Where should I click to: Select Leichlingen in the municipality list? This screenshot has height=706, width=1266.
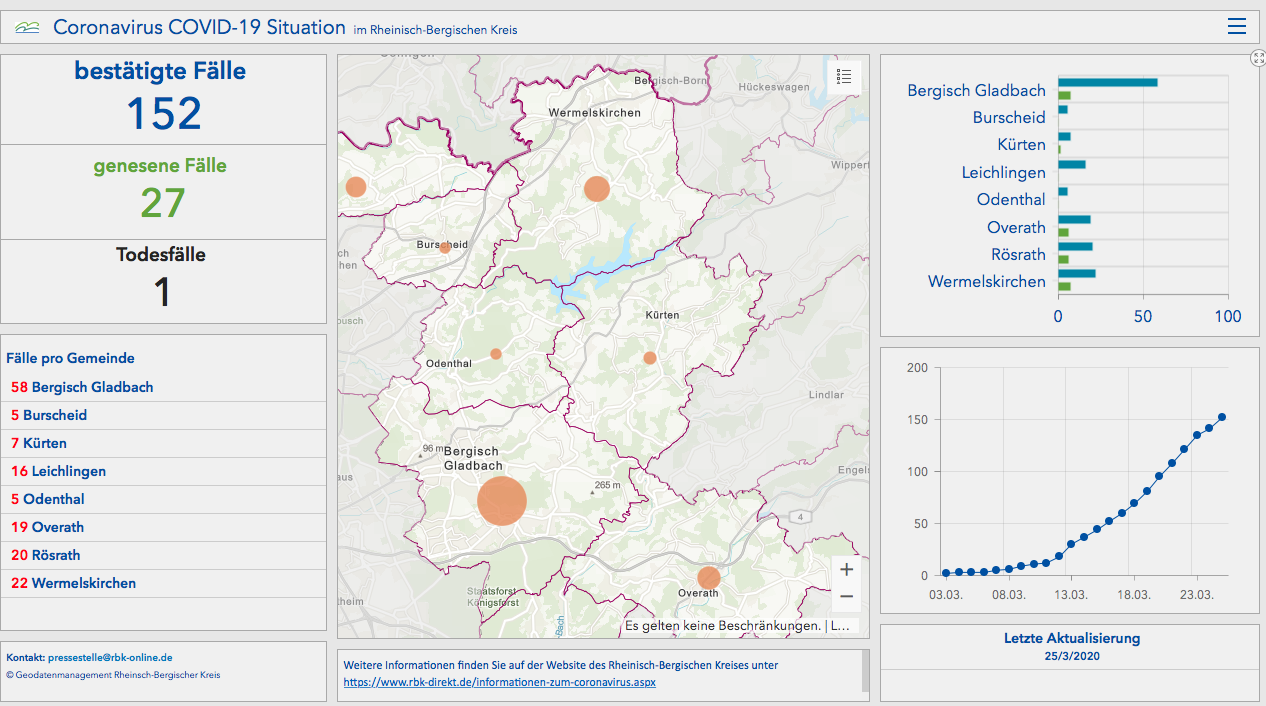(68, 471)
